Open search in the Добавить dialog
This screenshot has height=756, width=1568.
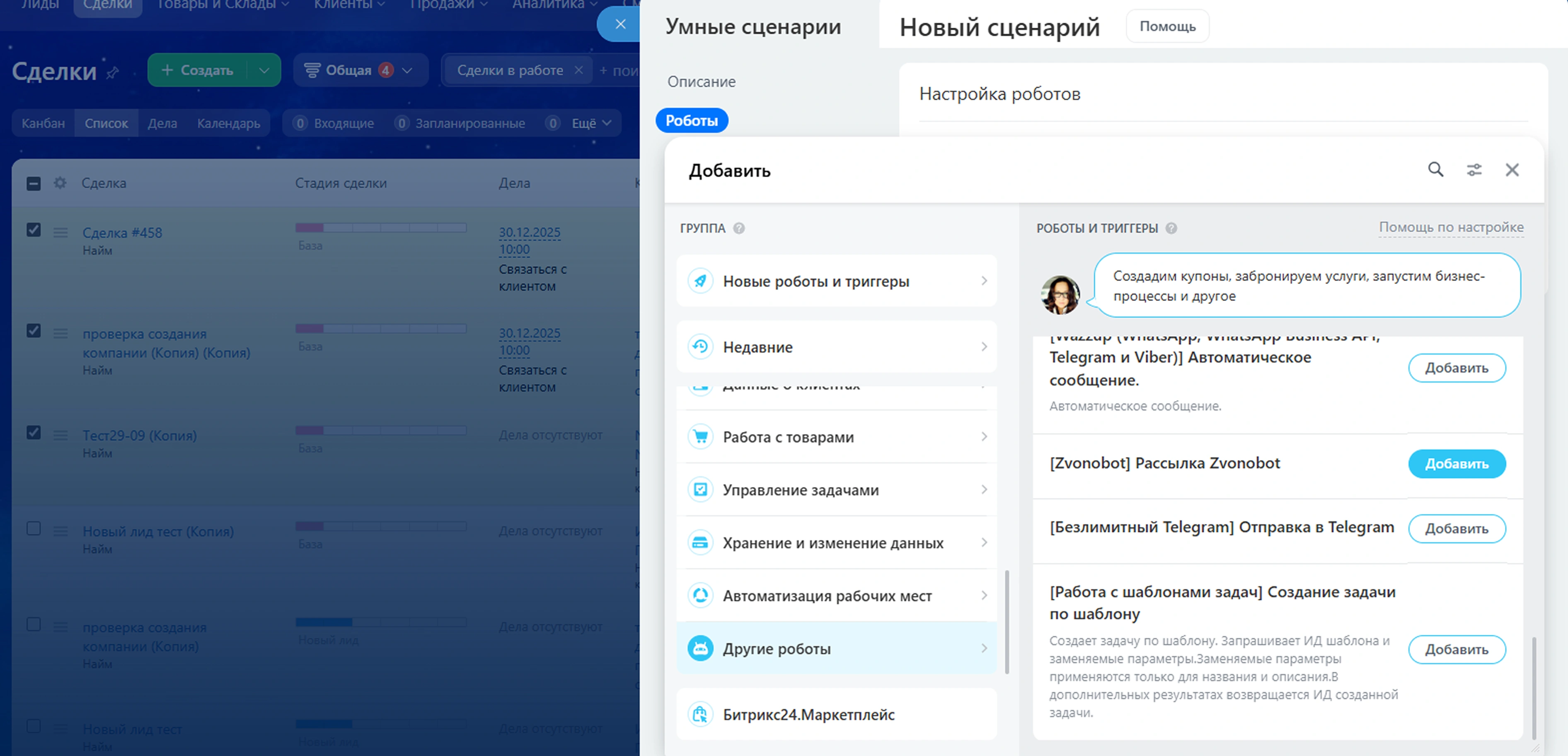pos(1435,170)
